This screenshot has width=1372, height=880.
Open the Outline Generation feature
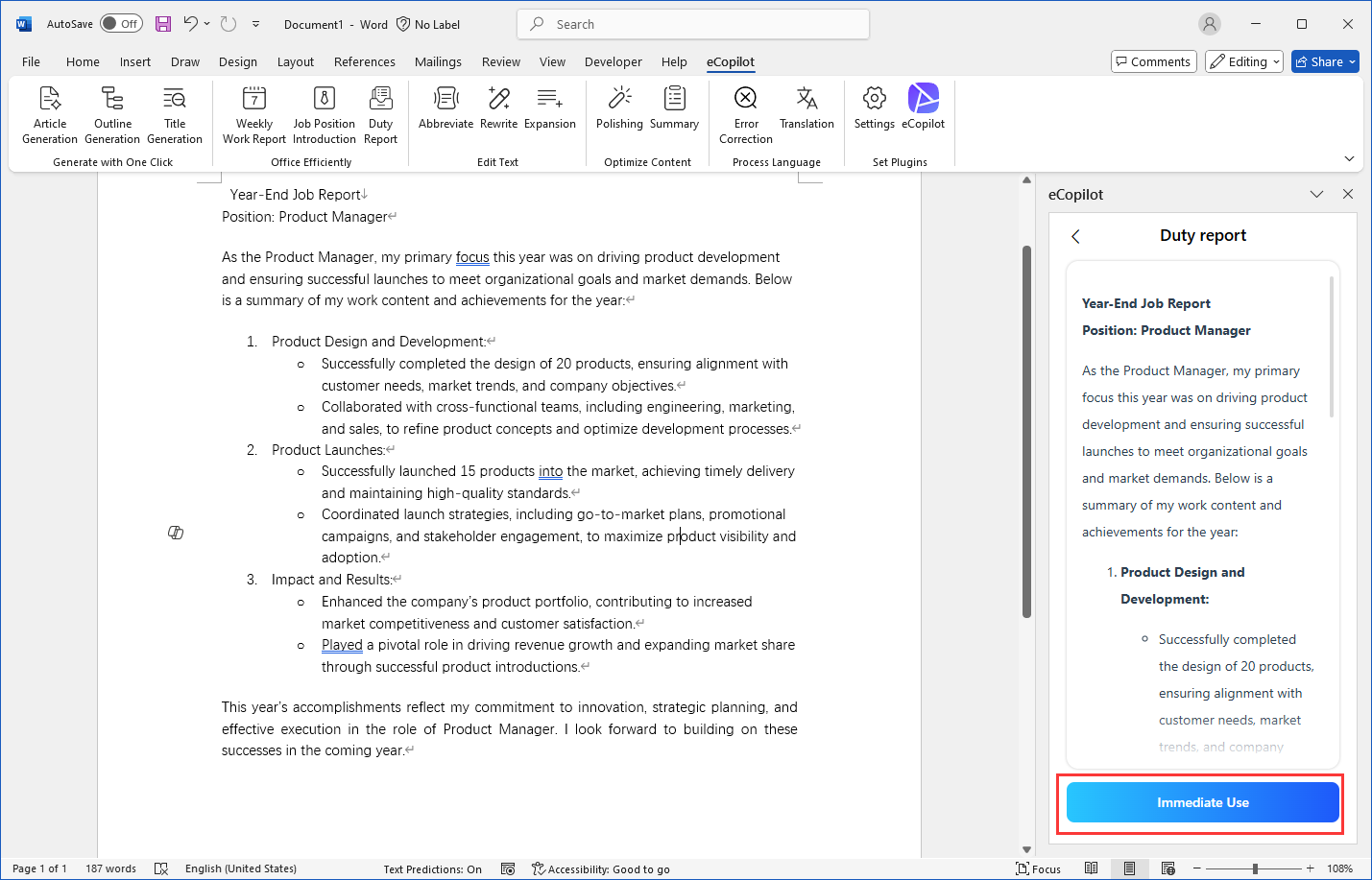[x=111, y=113]
